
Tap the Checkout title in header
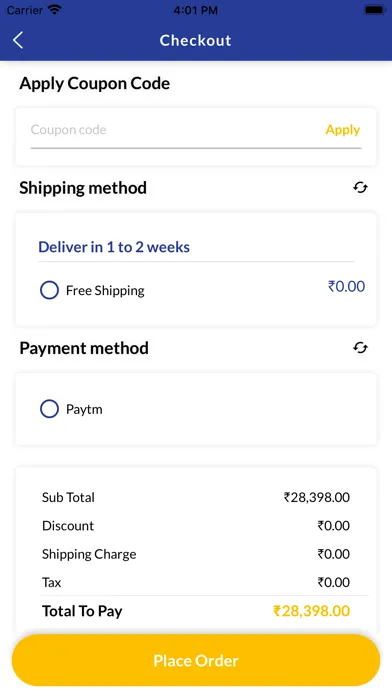point(195,40)
